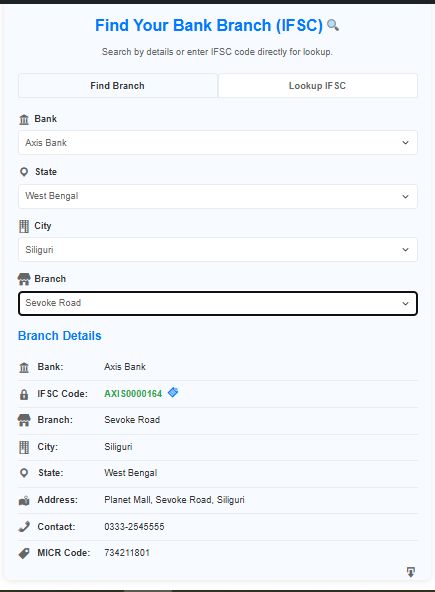
Task: Click the Branch Details heading
Action: [x=60, y=336]
